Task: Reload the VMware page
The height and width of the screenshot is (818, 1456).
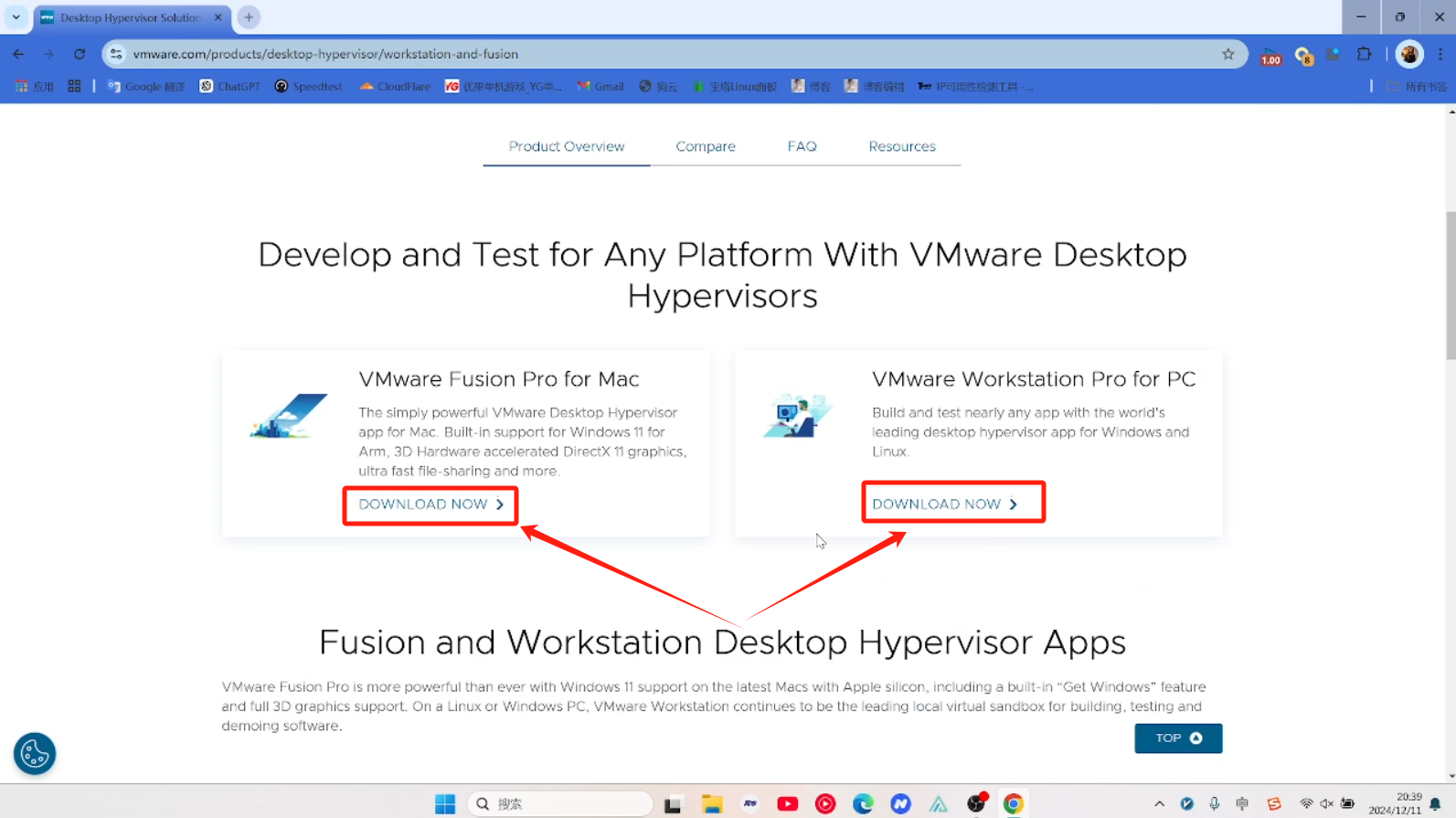Action: (80, 54)
